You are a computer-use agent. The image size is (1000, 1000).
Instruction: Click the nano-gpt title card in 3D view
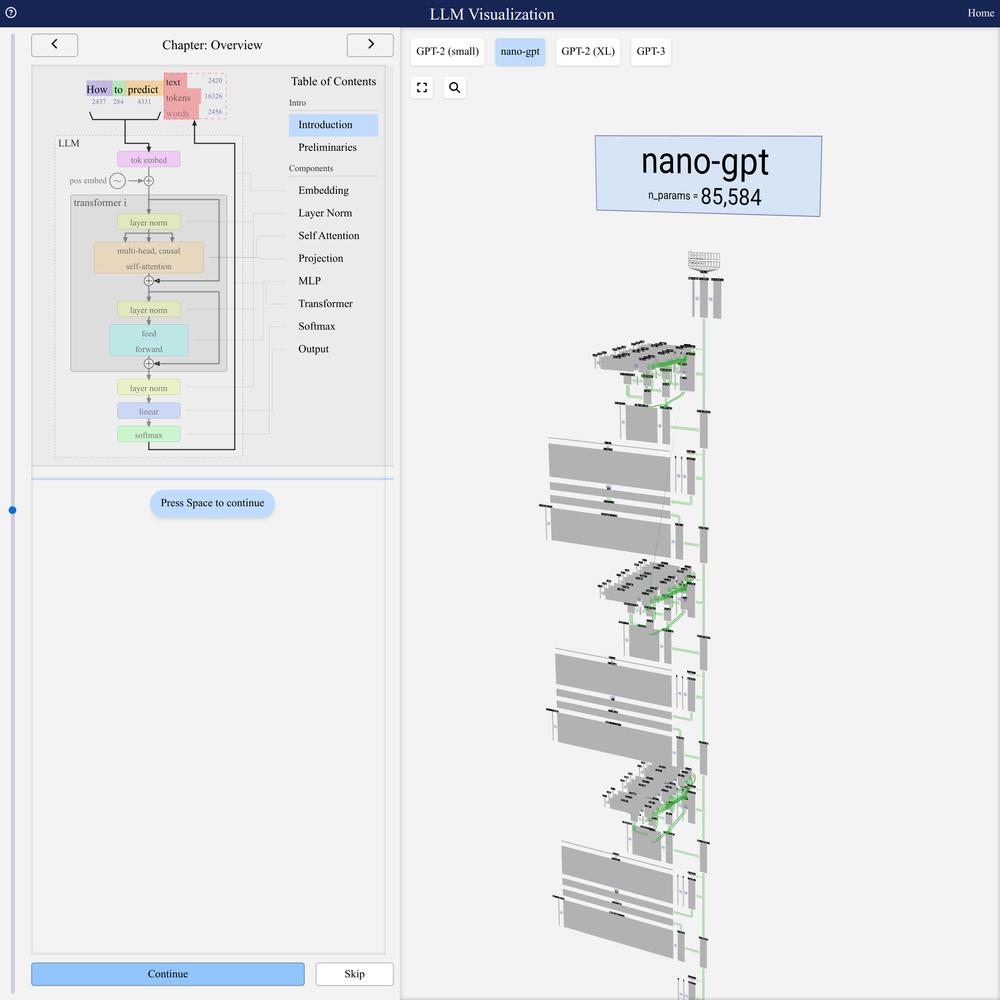click(x=708, y=176)
